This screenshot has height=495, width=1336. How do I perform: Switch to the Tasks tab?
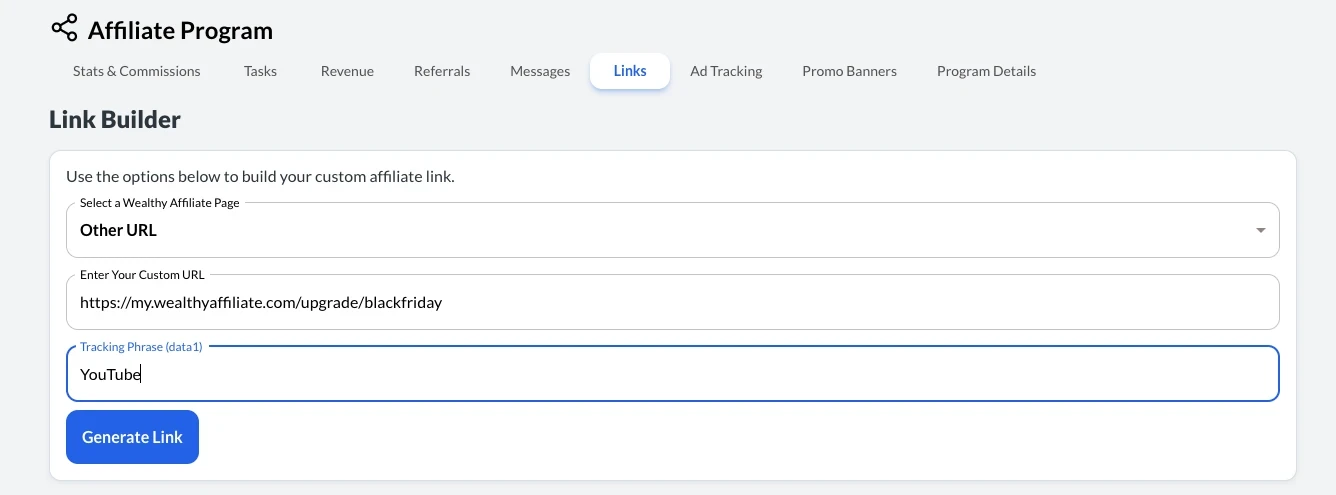(260, 71)
